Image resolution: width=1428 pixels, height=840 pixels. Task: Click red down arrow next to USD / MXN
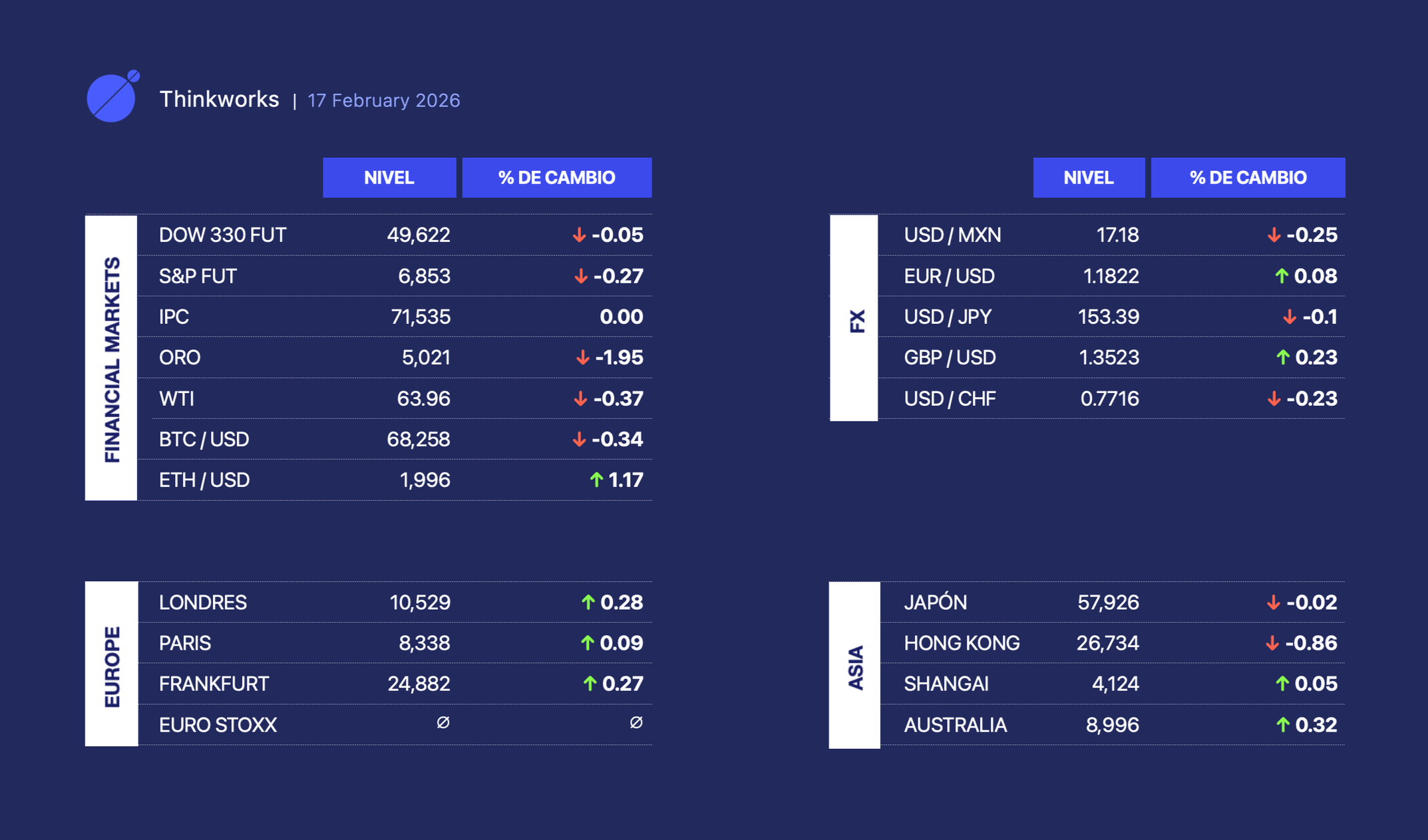pyautogui.click(x=1274, y=235)
